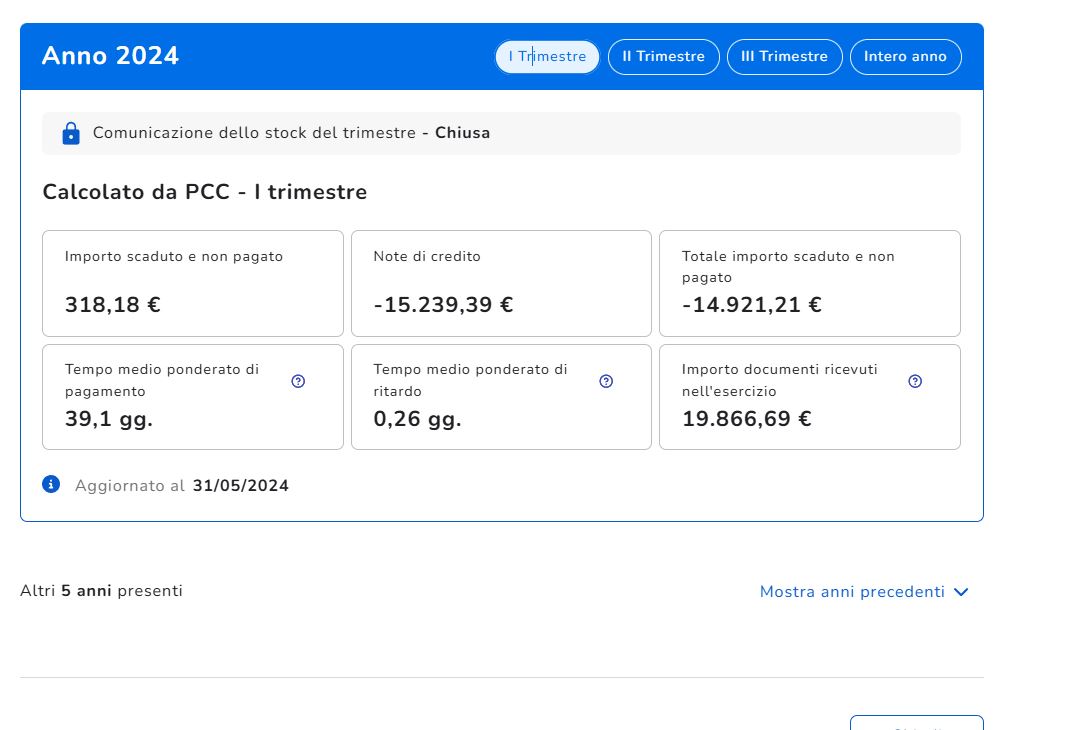Select the Importo scaduto e non pagato card
The height and width of the screenshot is (730, 1073).
coord(193,283)
